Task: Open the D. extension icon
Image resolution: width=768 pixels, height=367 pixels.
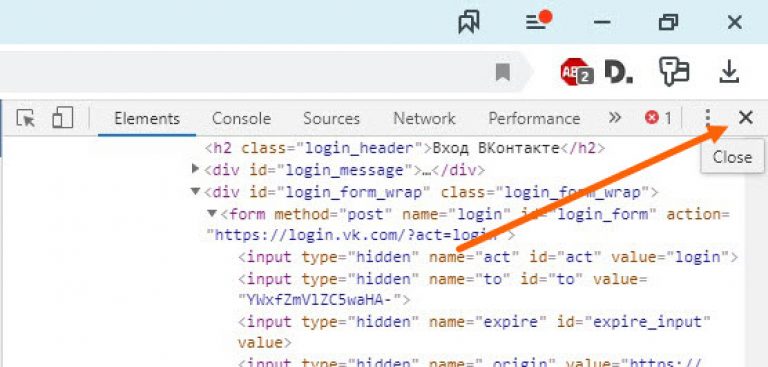Action: click(x=618, y=72)
